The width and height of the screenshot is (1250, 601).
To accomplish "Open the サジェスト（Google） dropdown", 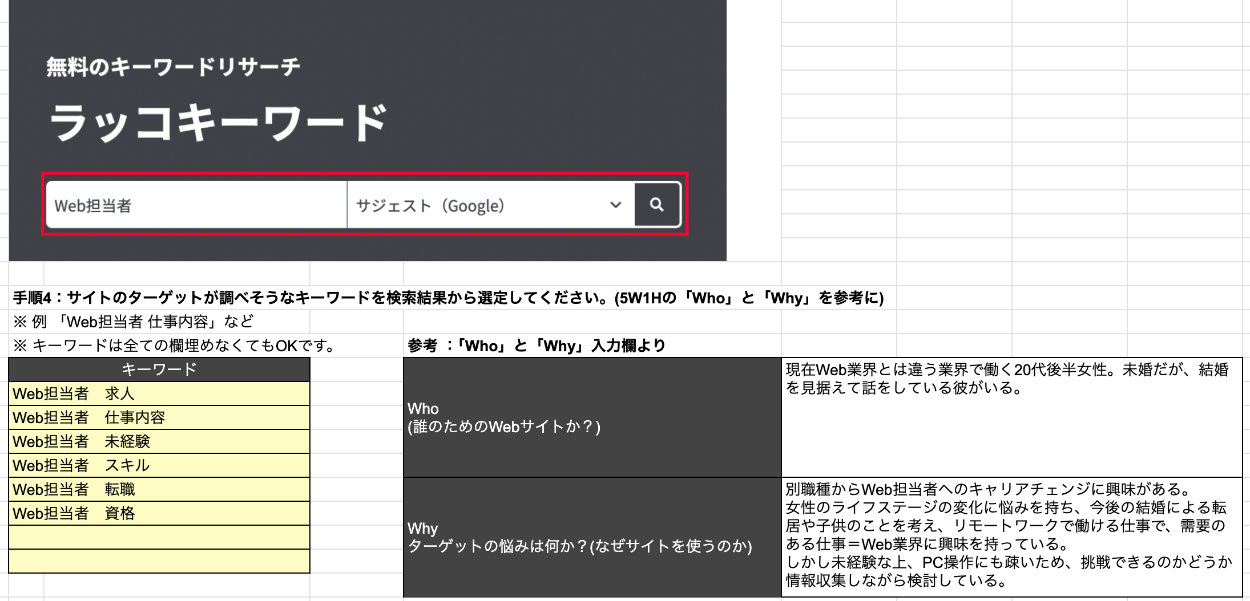I will [x=490, y=205].
